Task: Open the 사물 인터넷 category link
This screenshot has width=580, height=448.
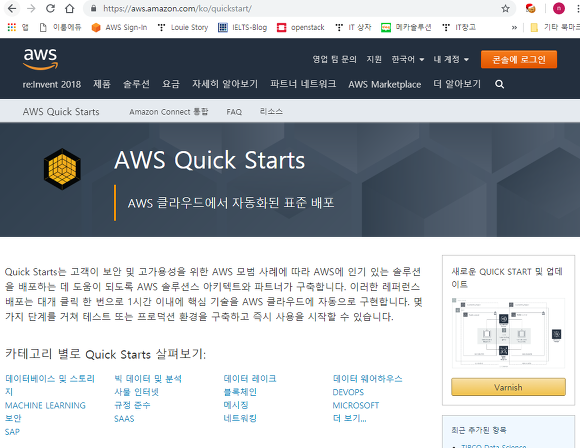Action: pos(136,392)
